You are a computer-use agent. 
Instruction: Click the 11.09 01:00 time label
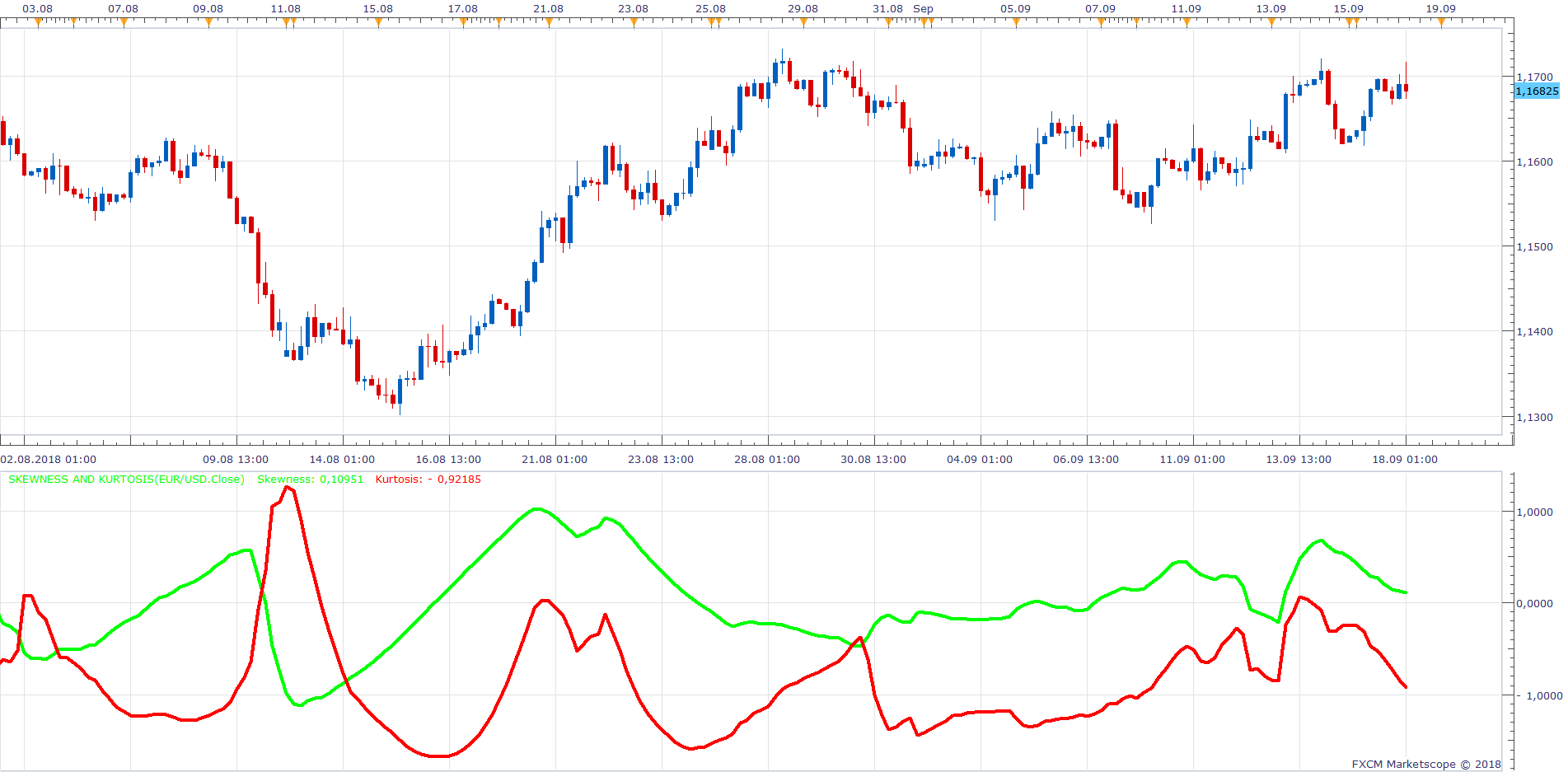click(1192, 460)
